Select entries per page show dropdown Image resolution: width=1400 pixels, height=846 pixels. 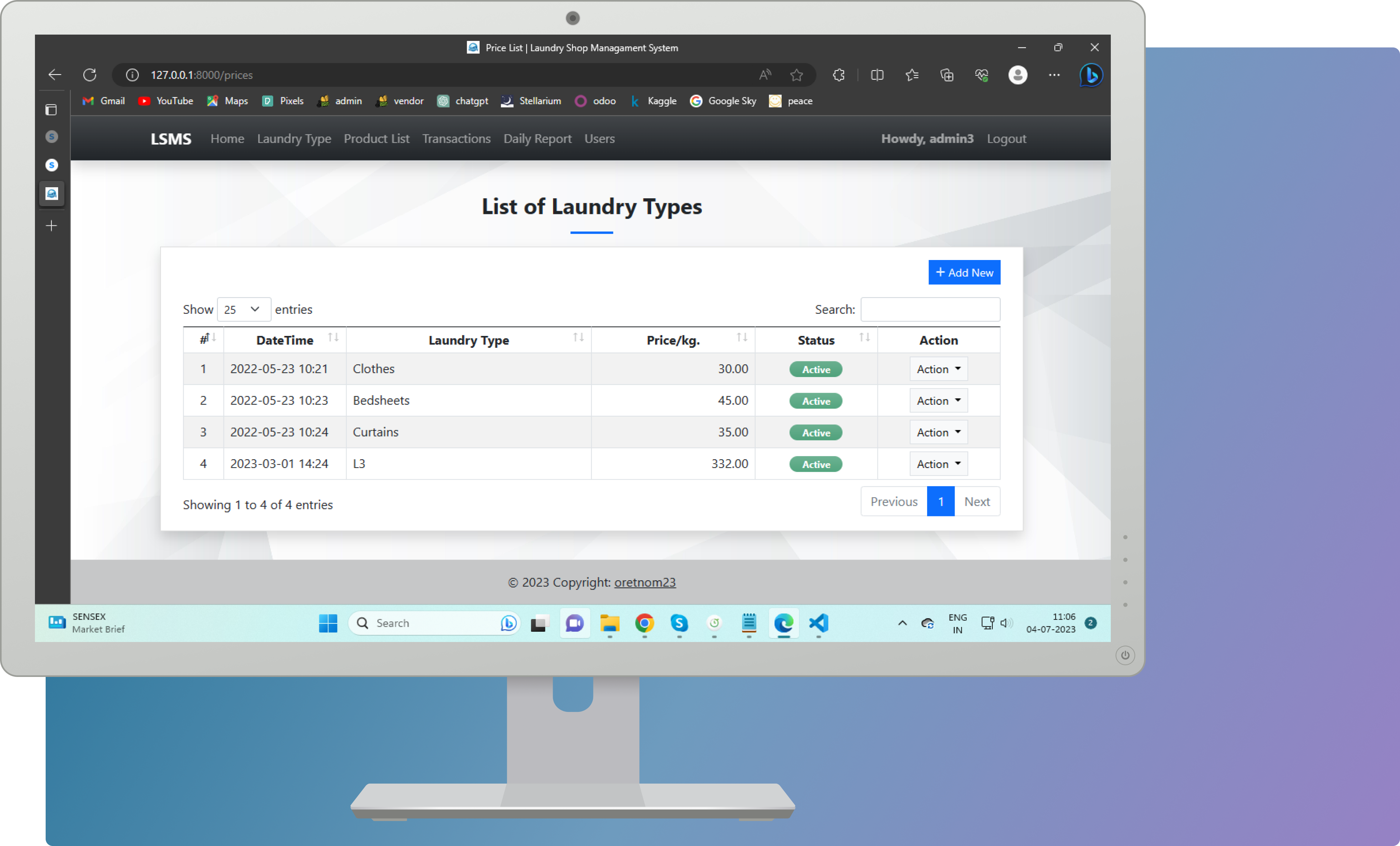tap(242, 309)
